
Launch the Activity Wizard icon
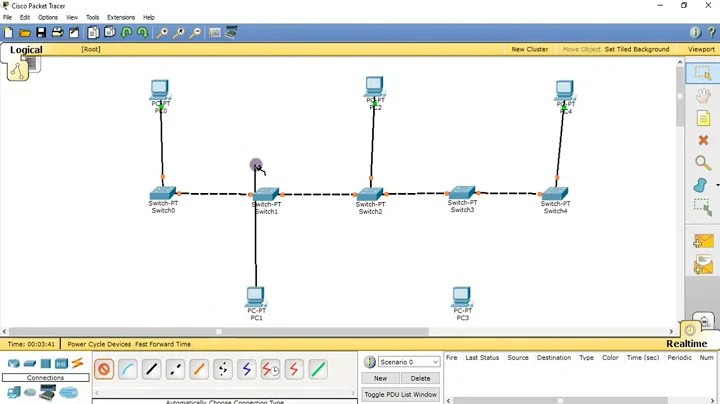(73, 33)
